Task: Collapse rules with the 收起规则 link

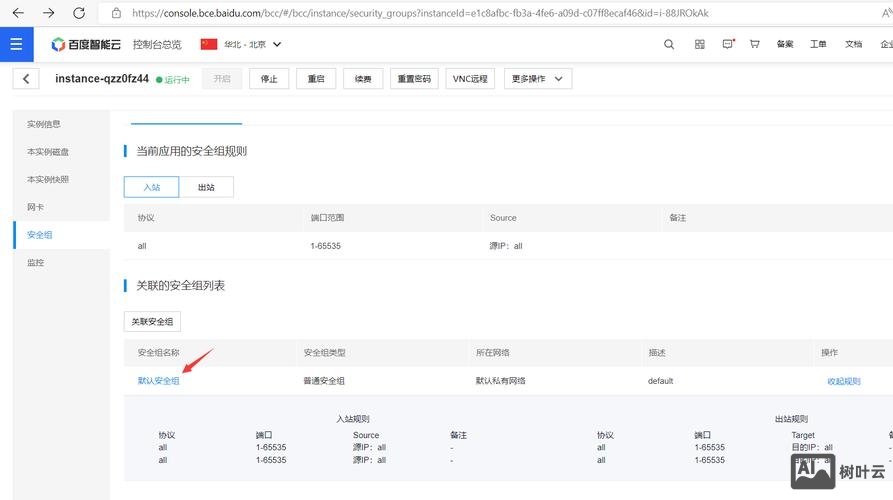Action: (x=843, y=381)
